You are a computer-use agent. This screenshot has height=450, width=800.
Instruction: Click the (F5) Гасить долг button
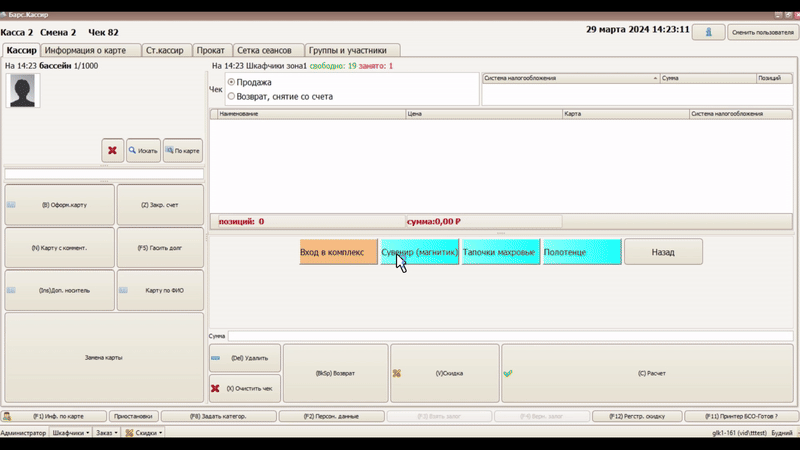pyautogui.click(x=160, y=247)
